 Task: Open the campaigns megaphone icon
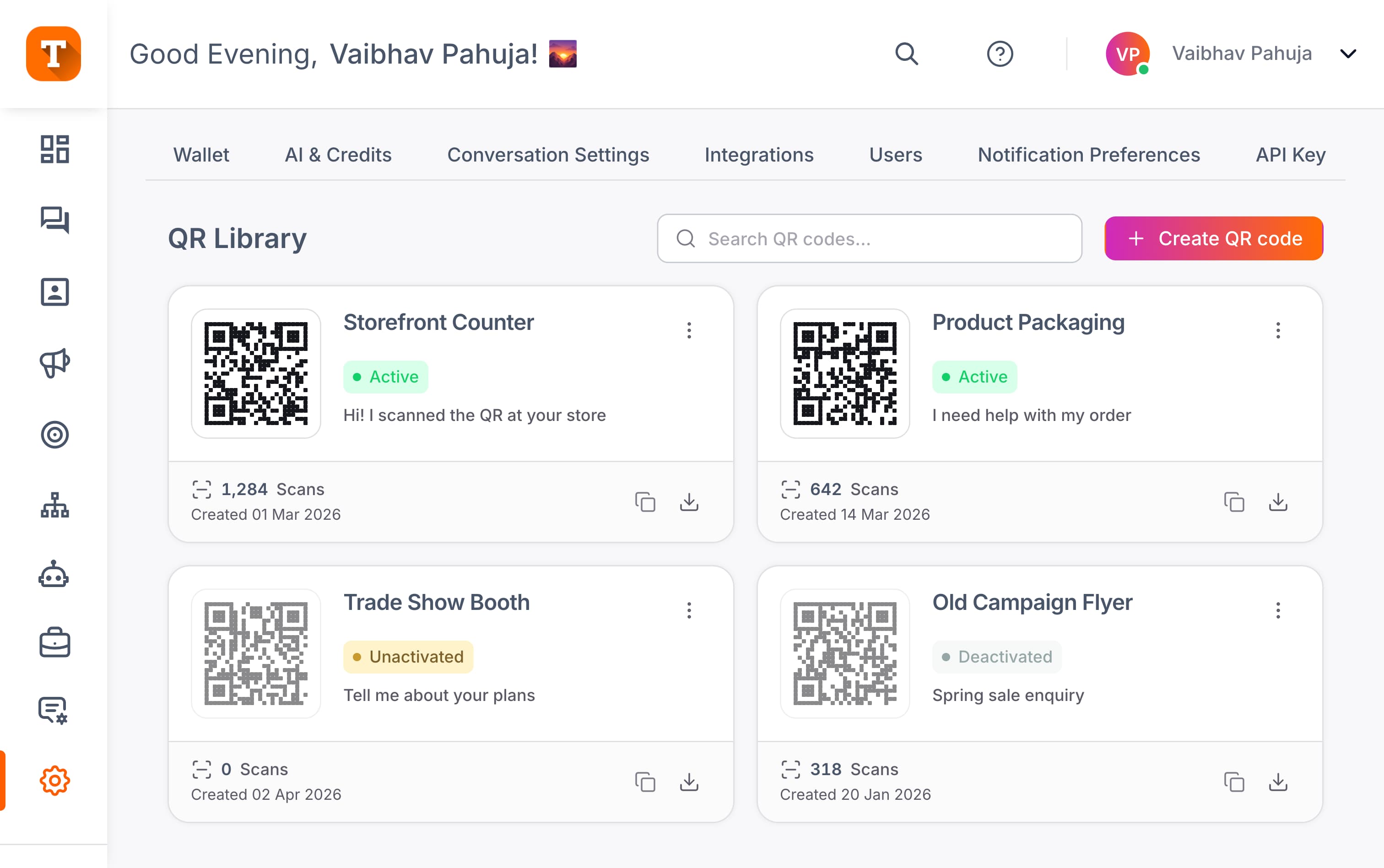(54, 363)
